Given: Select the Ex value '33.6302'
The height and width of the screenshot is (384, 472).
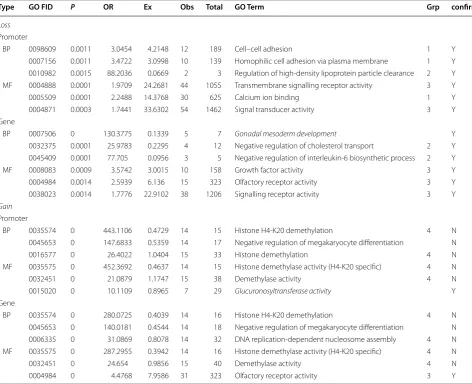Looking at the screenshot, I should [x=156, y=109].
